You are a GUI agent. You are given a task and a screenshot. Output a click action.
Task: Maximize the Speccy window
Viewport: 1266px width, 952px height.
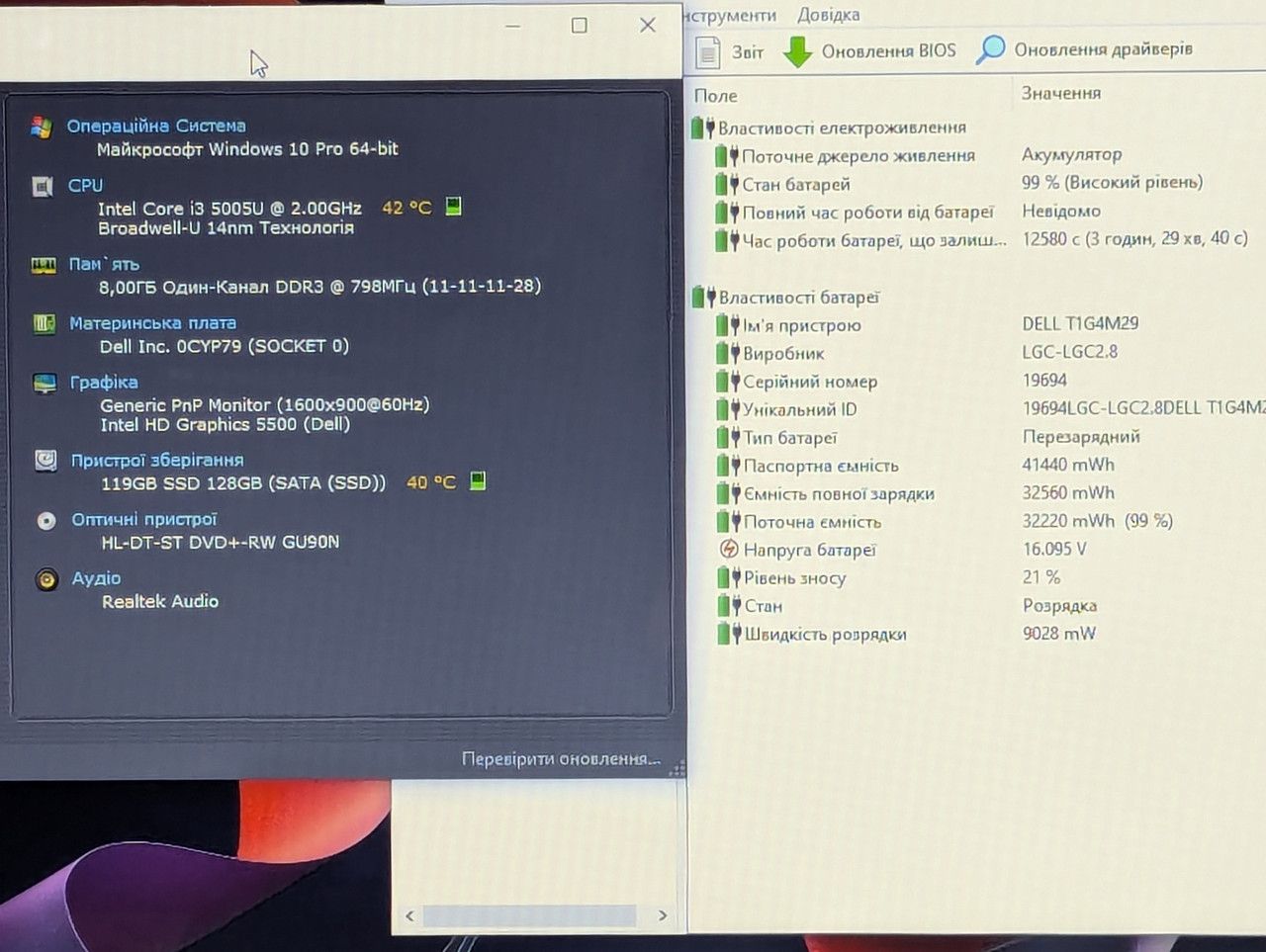pyautogui.click(x=580, y=26)
